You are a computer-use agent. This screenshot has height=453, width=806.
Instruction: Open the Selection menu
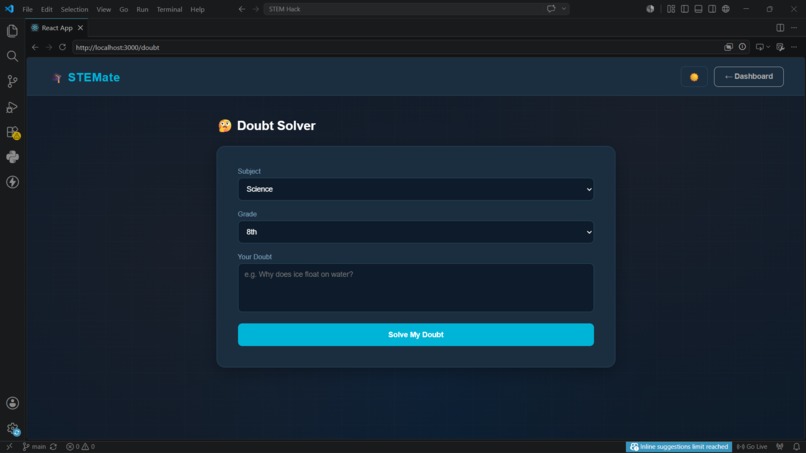(74, 9)
